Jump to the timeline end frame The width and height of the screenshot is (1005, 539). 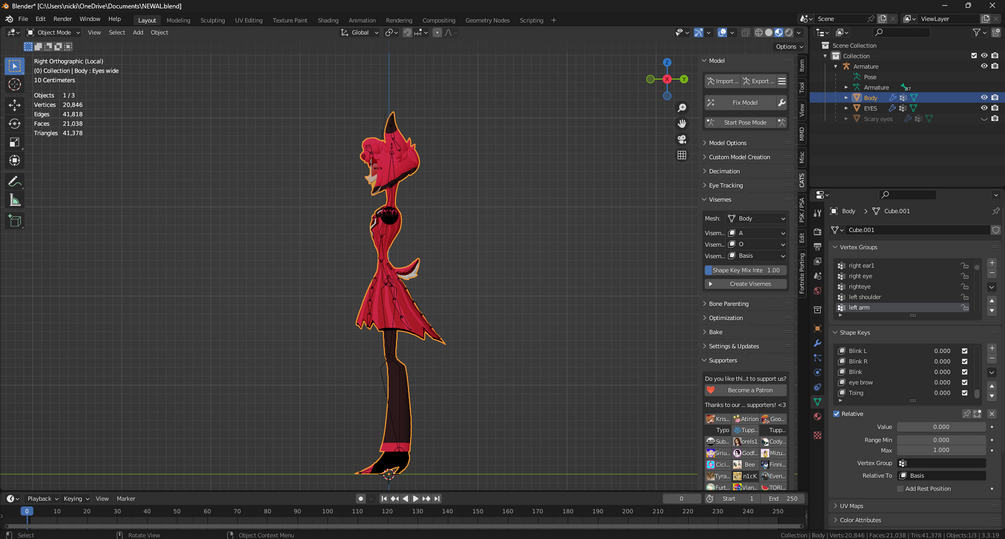tap(438, 499)
